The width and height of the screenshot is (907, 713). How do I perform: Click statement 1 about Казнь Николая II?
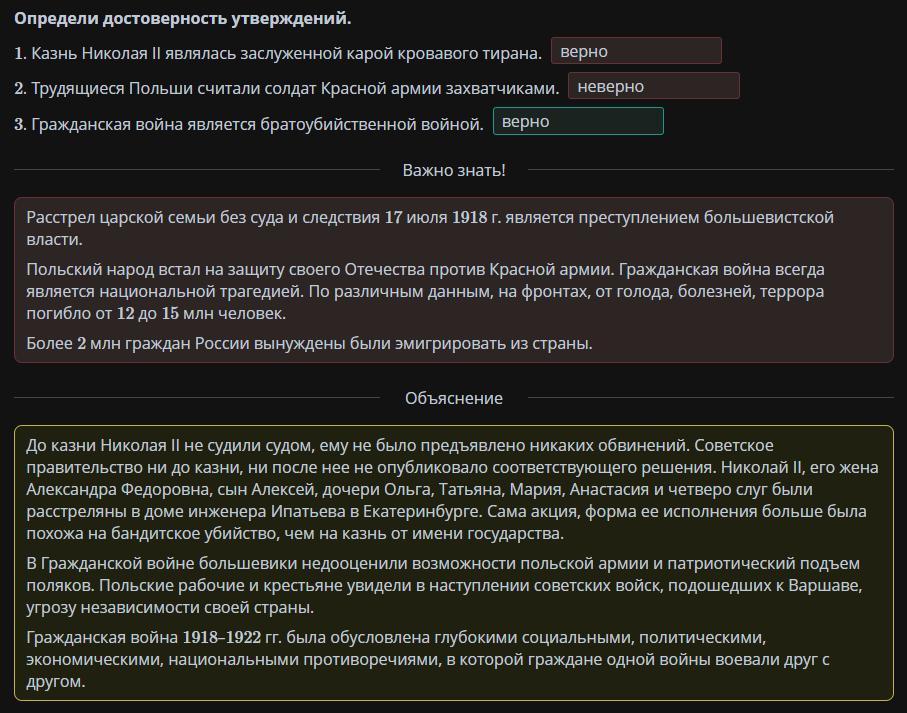[x=286, y=53]
